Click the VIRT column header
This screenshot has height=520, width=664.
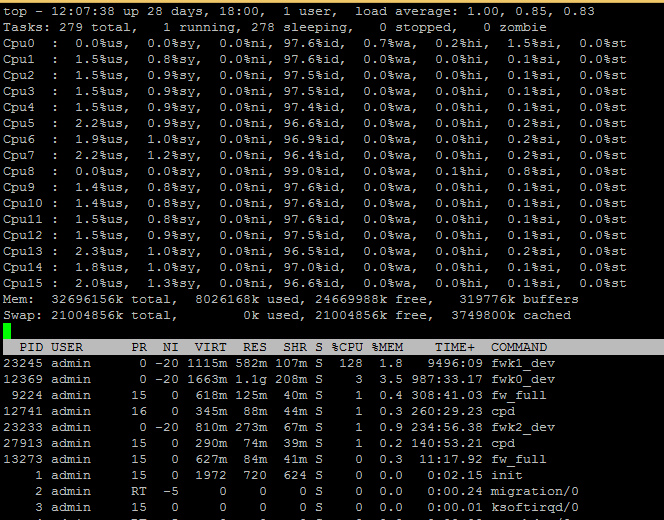(211, 347)
